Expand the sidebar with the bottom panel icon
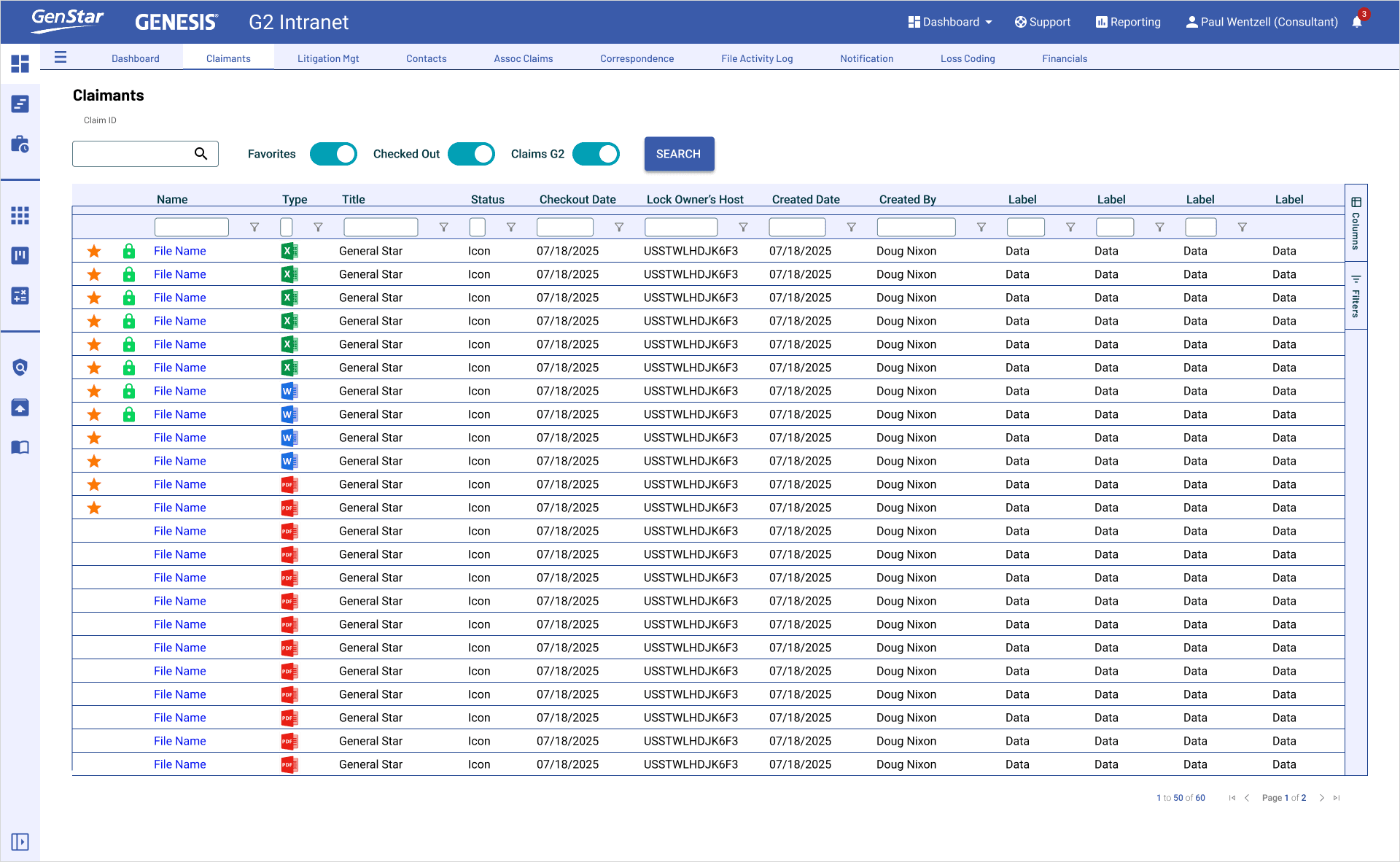The image size is (1400, 862). (20, 842)
